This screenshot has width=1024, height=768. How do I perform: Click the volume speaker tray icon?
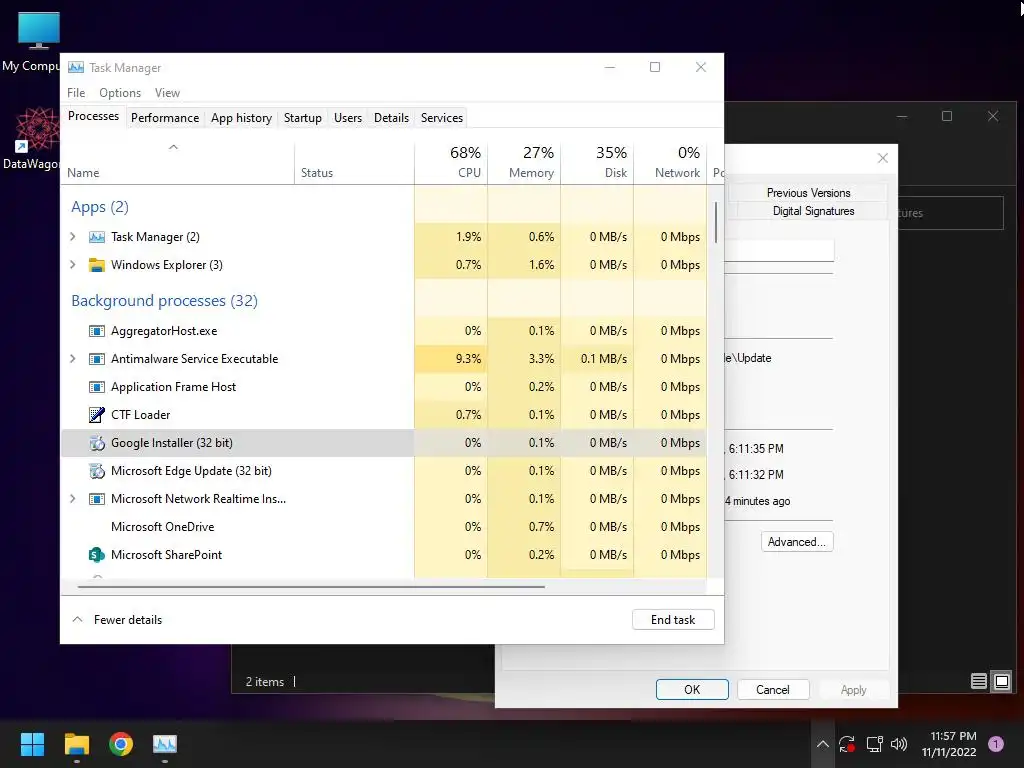899,744
